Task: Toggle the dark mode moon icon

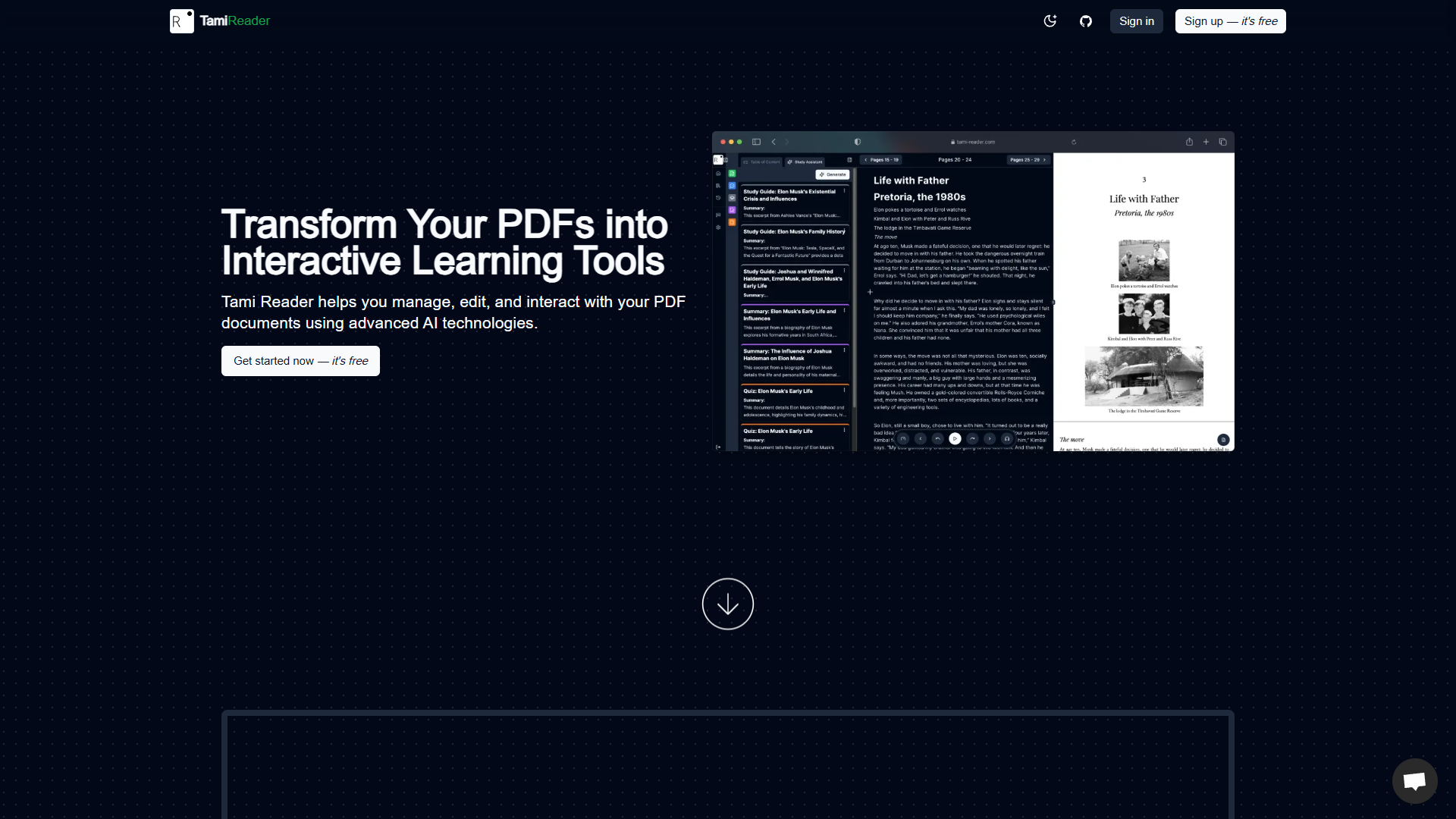Action: click(1050, 21)
